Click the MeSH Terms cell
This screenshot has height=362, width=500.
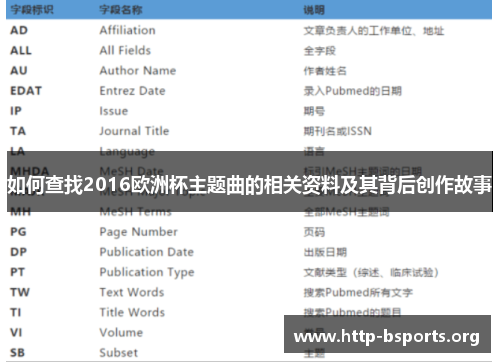coord(135,212)
